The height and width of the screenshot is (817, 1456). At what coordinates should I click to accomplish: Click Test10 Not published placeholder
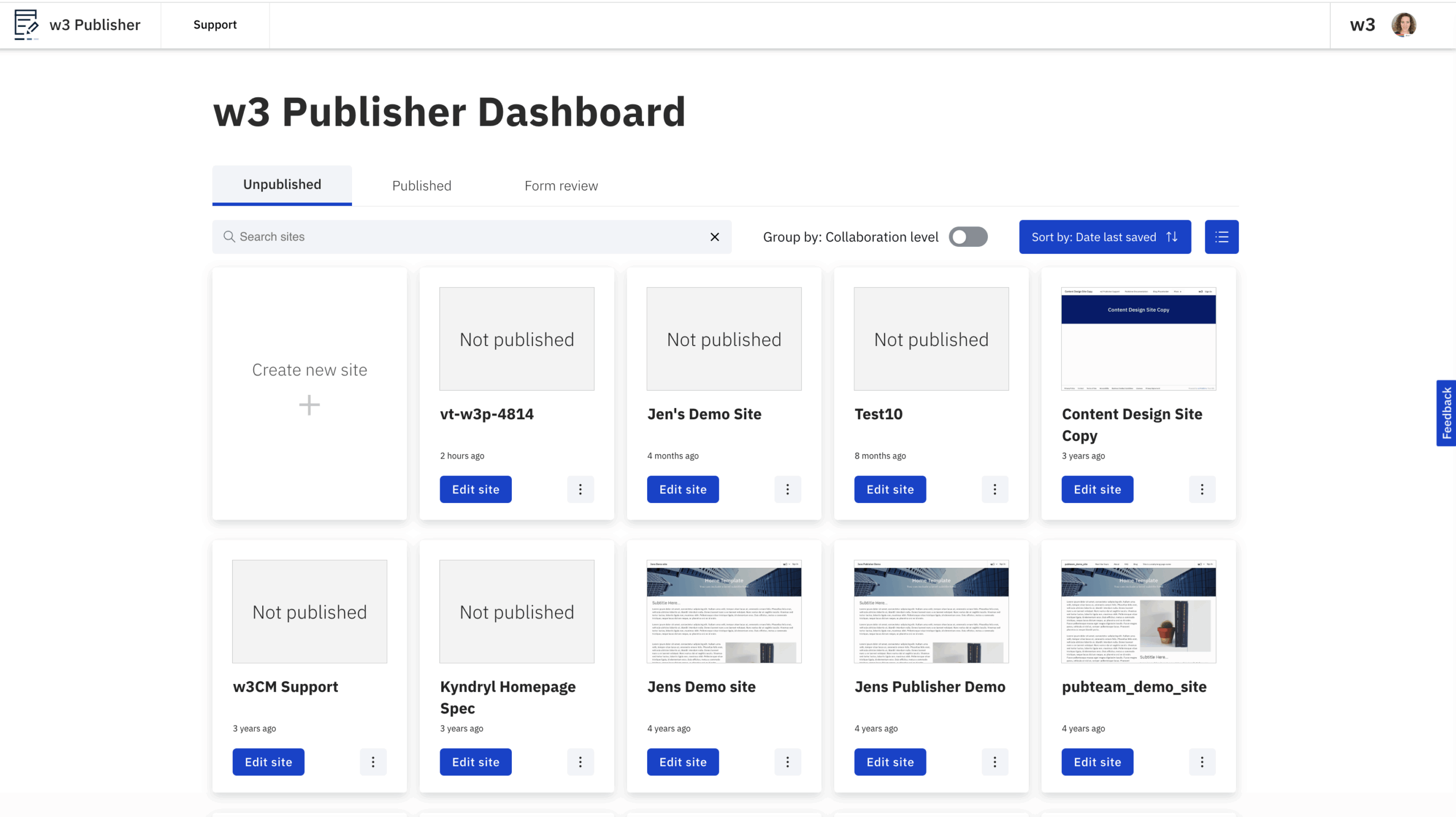click(x=931, y=339)
